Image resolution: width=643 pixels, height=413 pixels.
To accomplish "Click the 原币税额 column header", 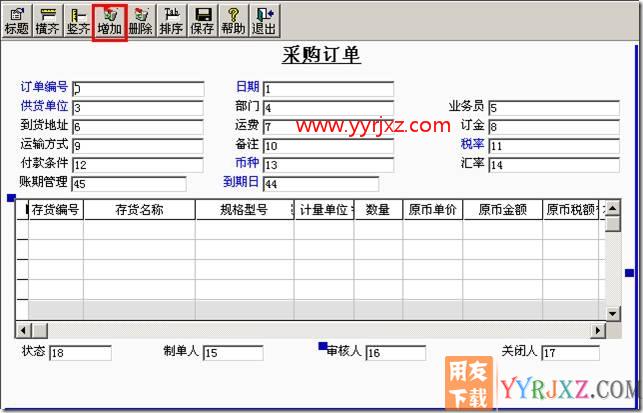I will click(571, 210).
